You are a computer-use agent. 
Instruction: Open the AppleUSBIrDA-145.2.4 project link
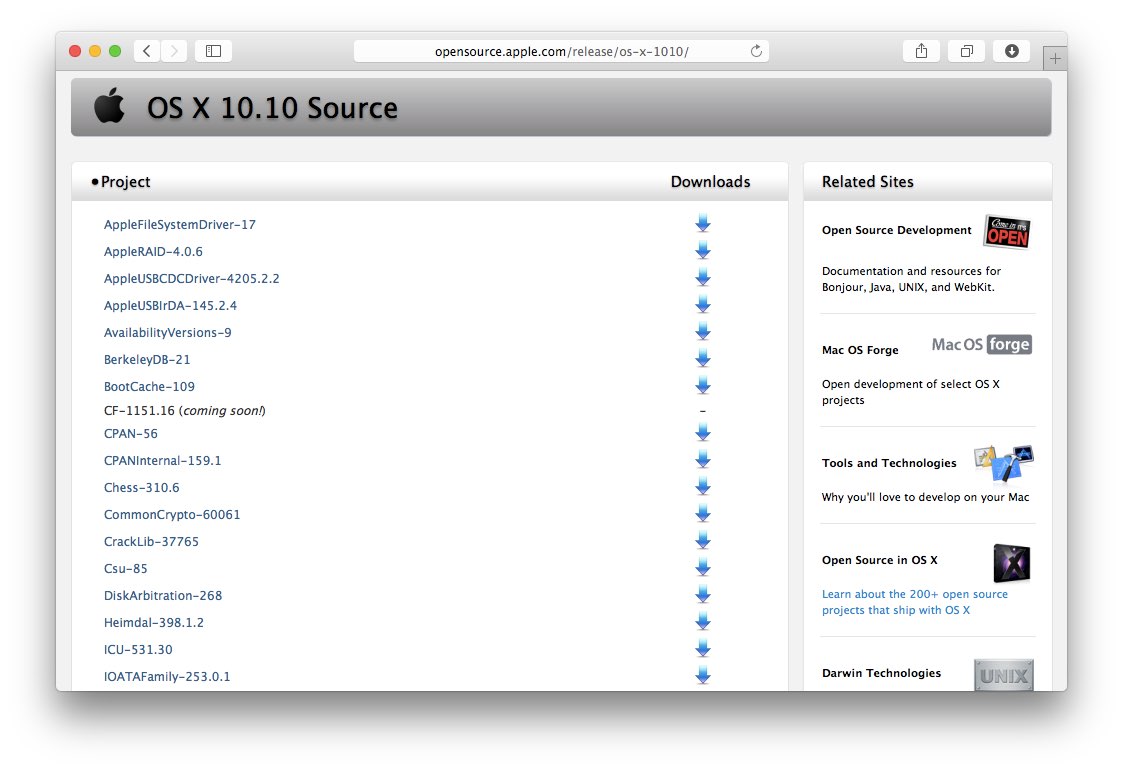click(x=170, y=305)
